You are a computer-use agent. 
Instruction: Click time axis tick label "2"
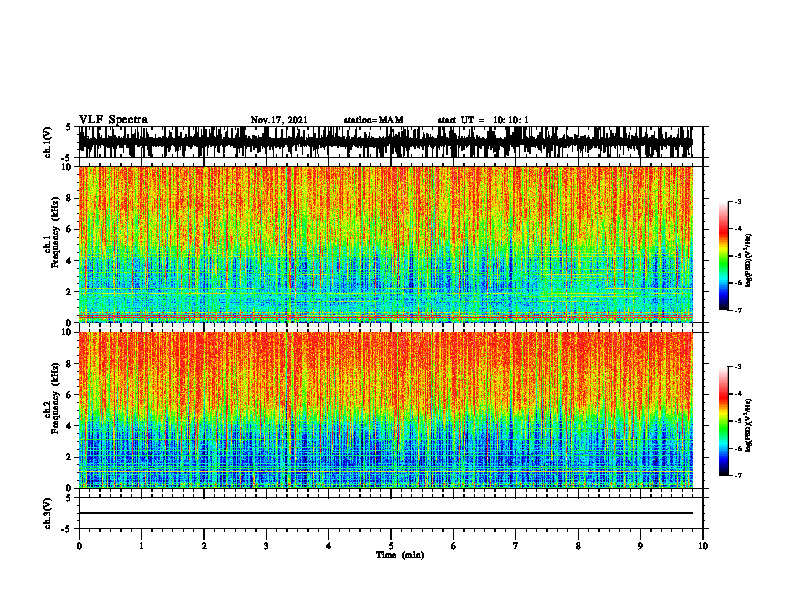(204, 546)
